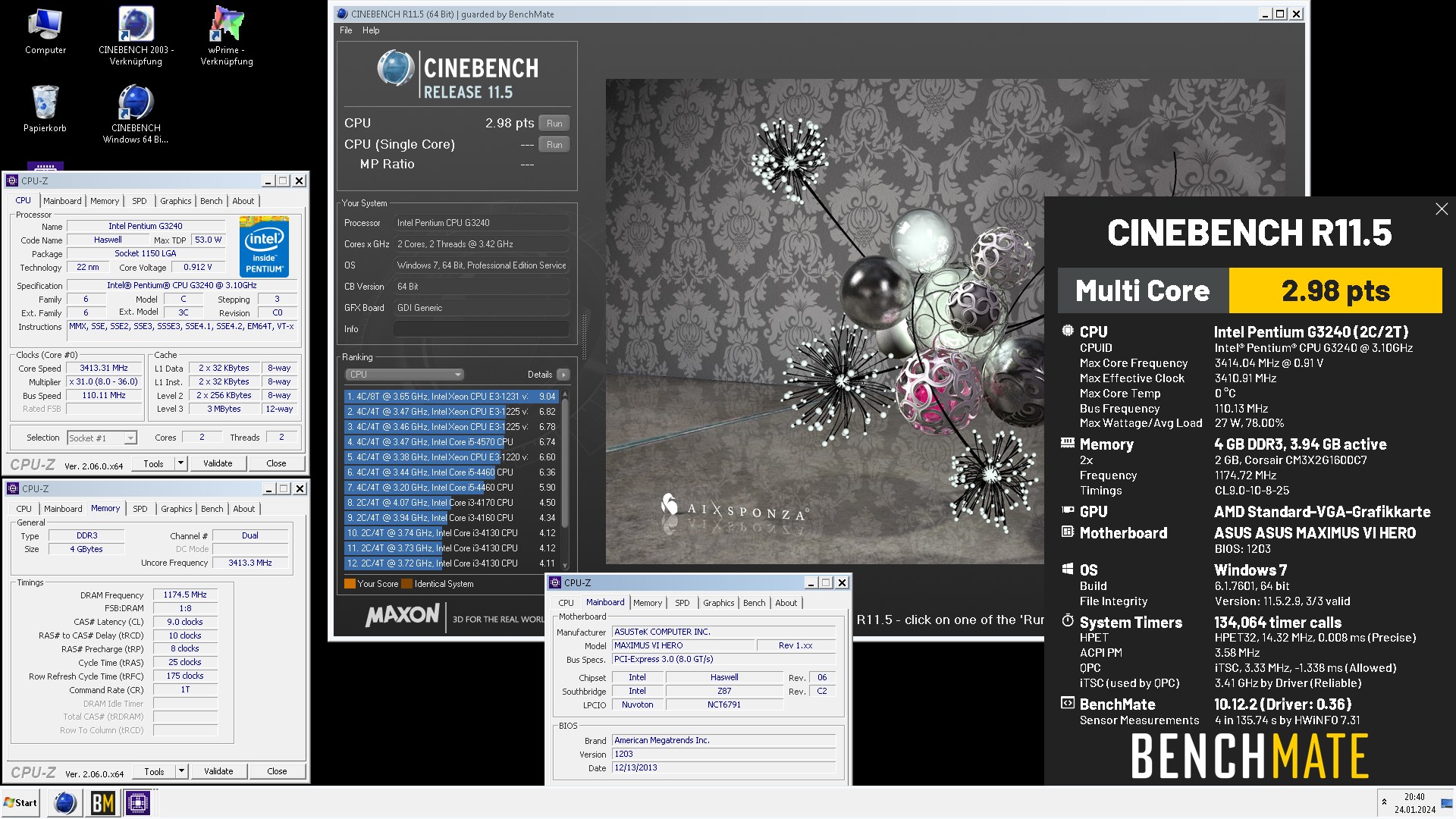Open CINEBENCH 2003 shortcut on desktop
This screenshot has width=1456, height=819.
click(x=136, y=36)
